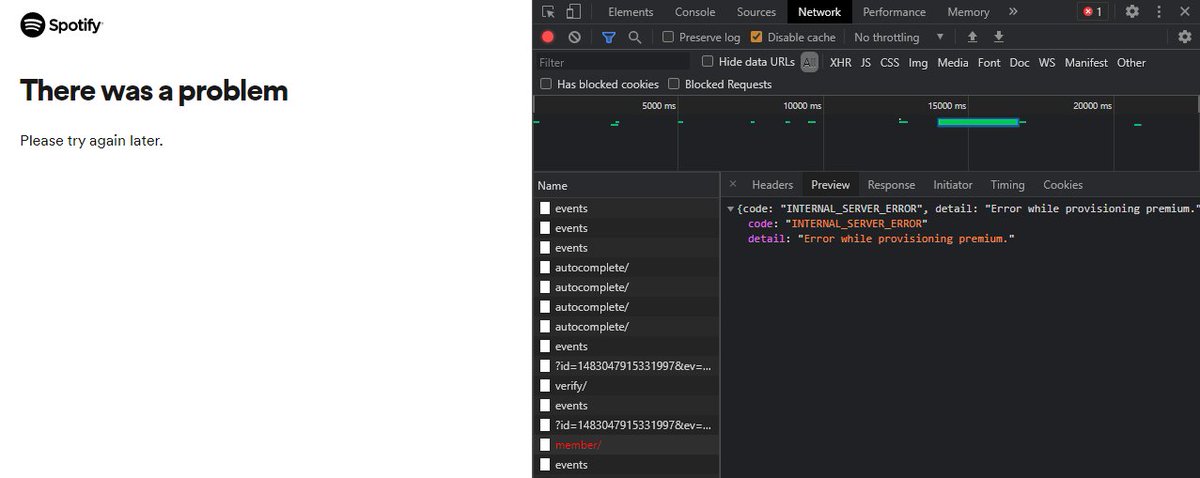Filter requests by Manifest
This screenshot has height=478, width=1200.
[x=1086, y=62]
